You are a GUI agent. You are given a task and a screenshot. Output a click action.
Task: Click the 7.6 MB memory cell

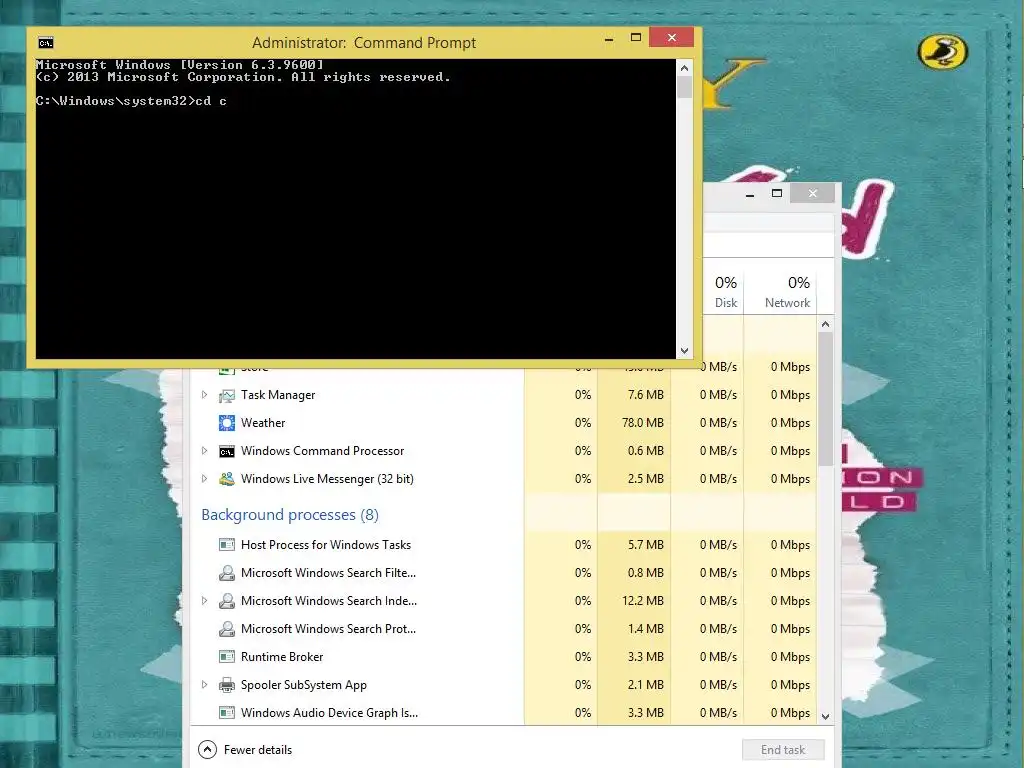(x=634, y=395)
